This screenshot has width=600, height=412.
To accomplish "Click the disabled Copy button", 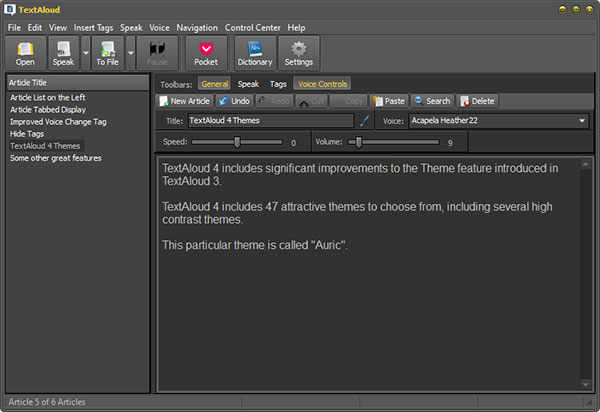I will [x=349, y=101].
